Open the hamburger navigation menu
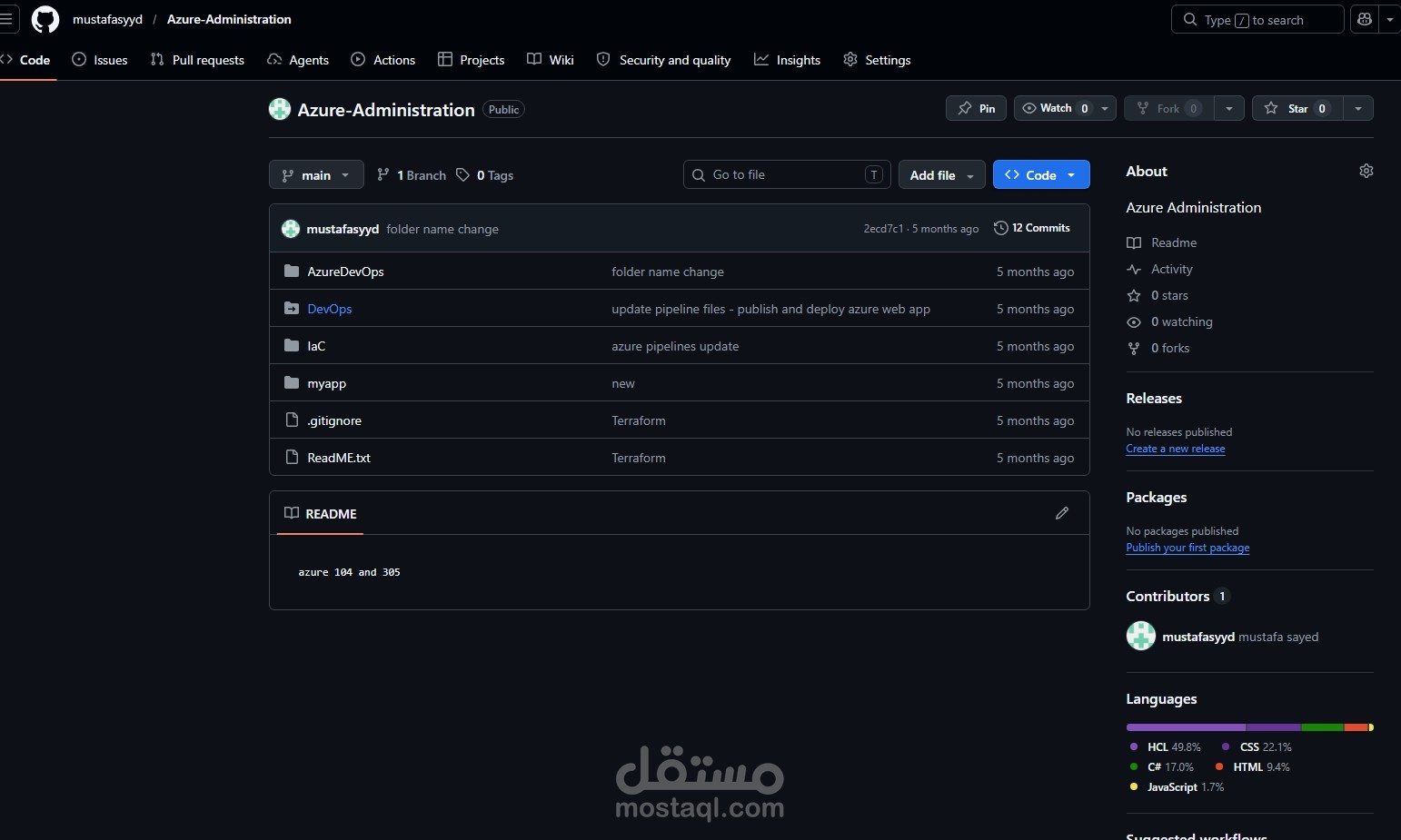 (5, 19)
